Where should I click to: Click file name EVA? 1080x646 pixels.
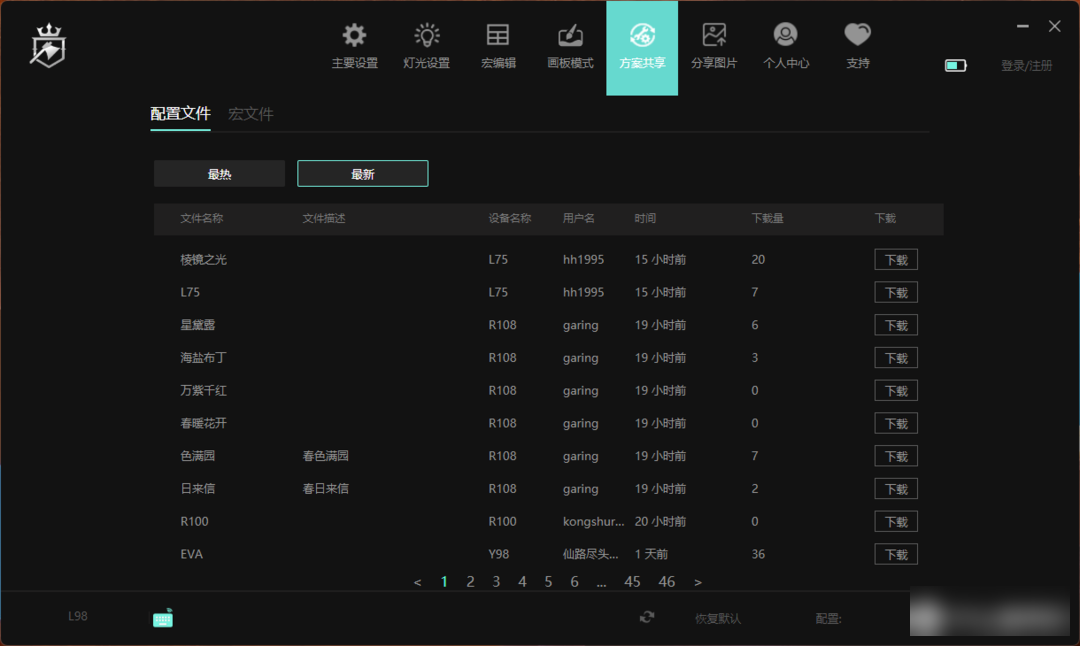[191, 554]
